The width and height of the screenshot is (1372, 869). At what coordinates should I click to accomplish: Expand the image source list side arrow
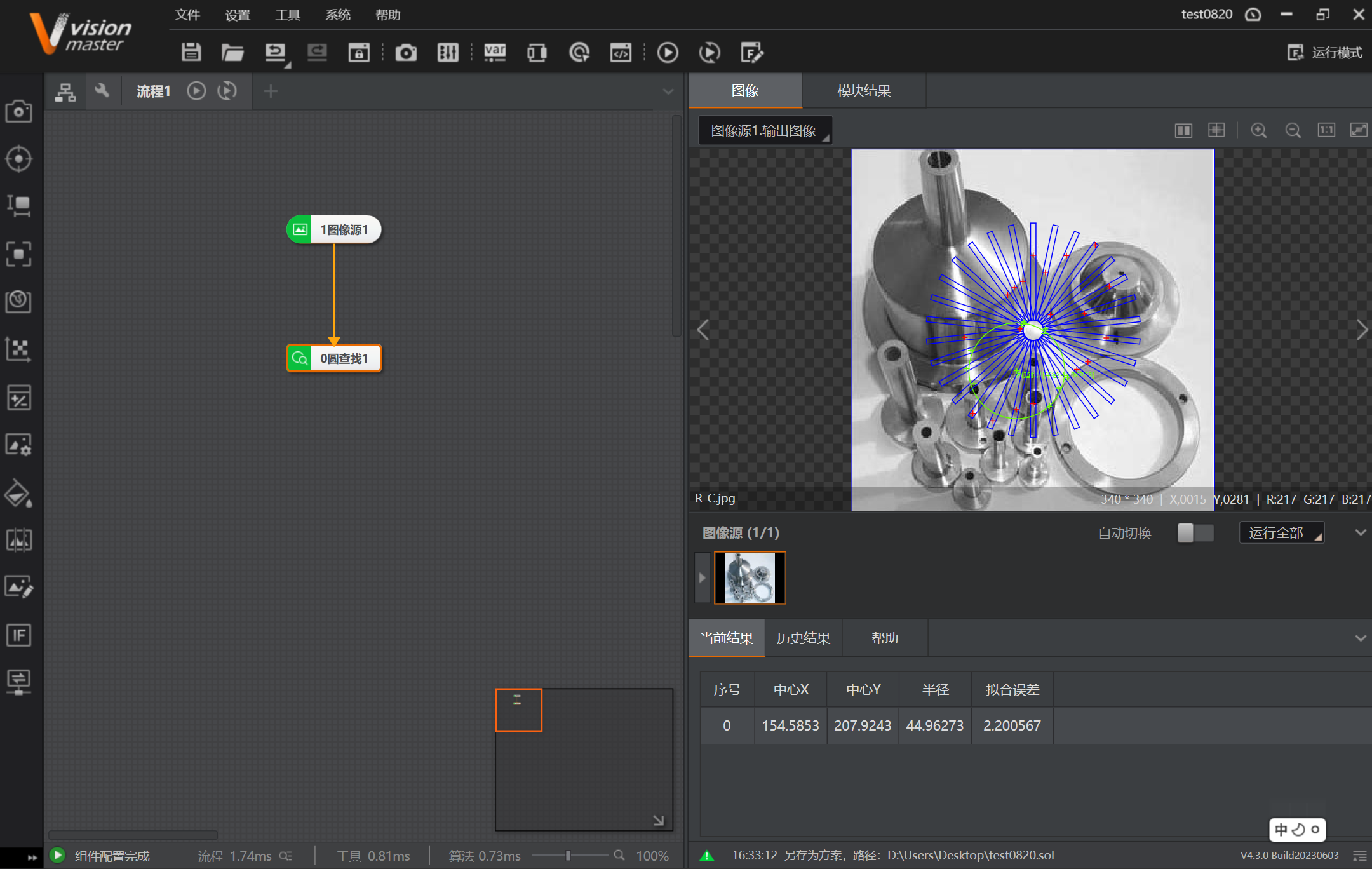click(x=702, y=577)
